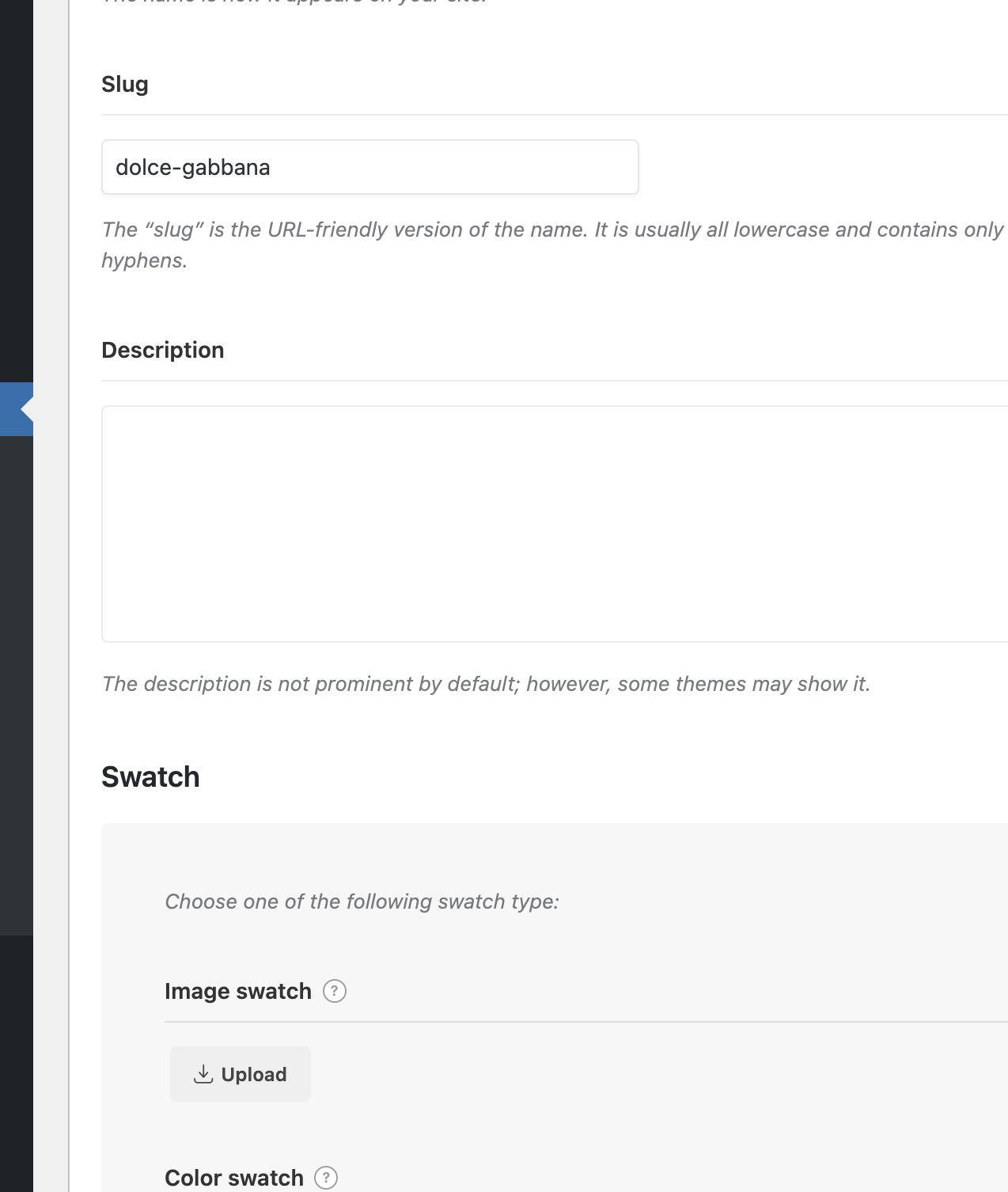Click the description themes hint text
This screenshot has height=1192, width=1008.
[x=486, y=684]
